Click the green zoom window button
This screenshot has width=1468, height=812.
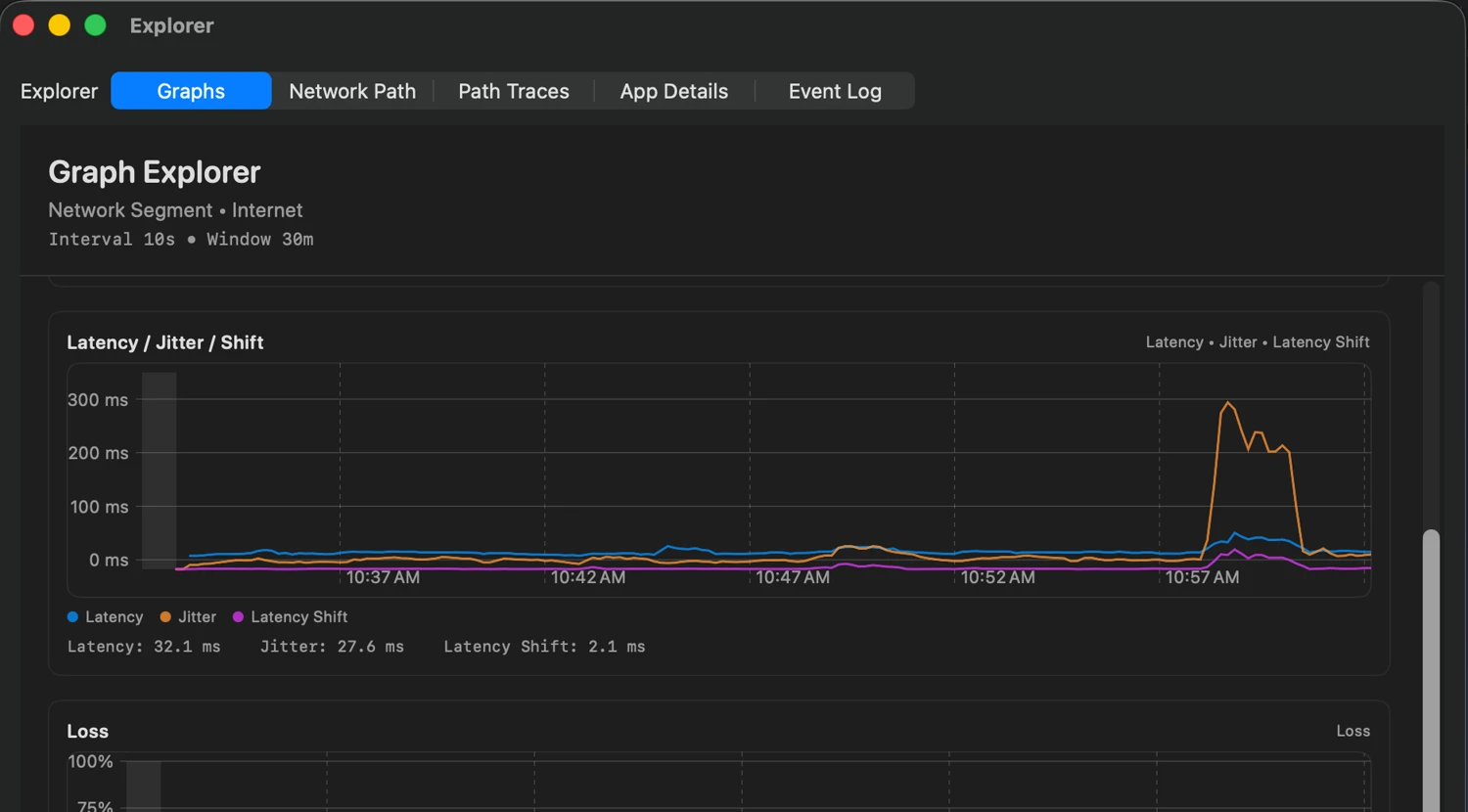pos(95,25)
